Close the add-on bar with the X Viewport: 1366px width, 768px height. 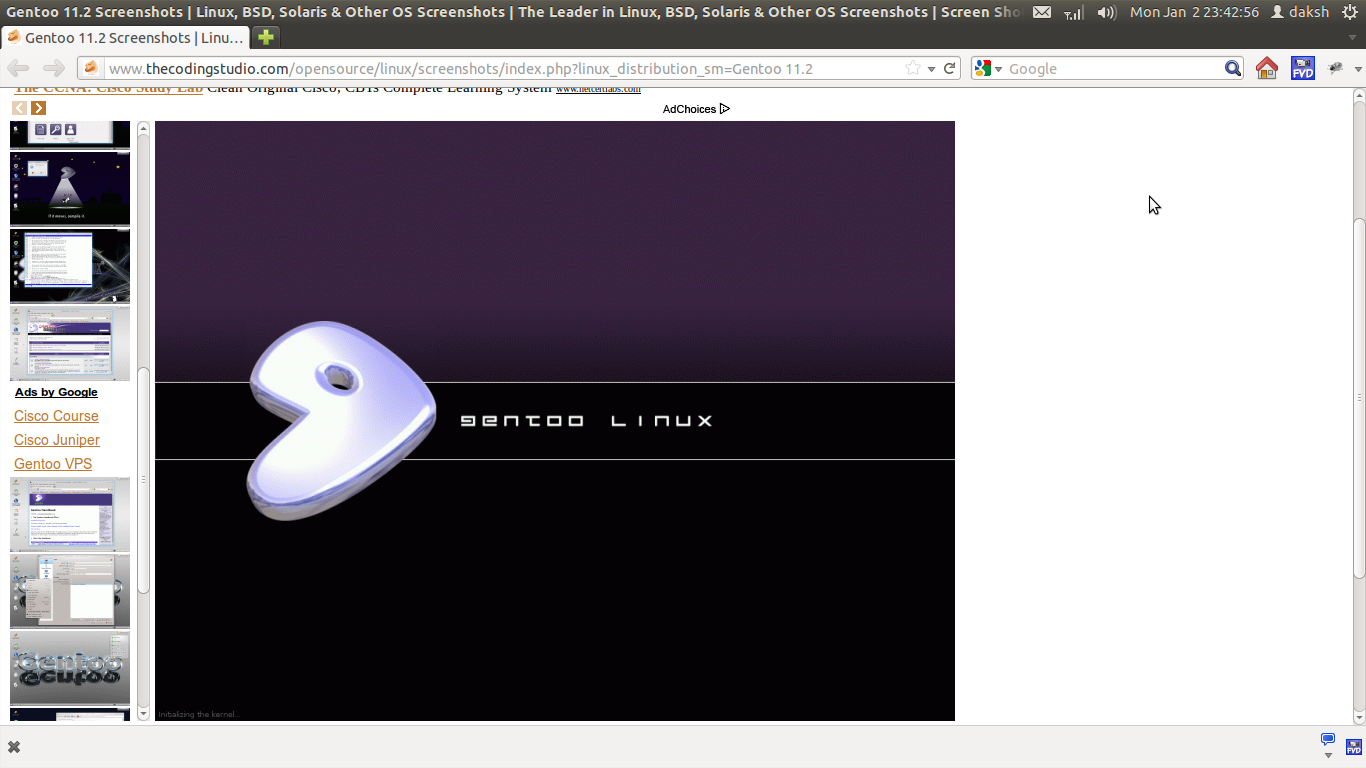(14, 747)
